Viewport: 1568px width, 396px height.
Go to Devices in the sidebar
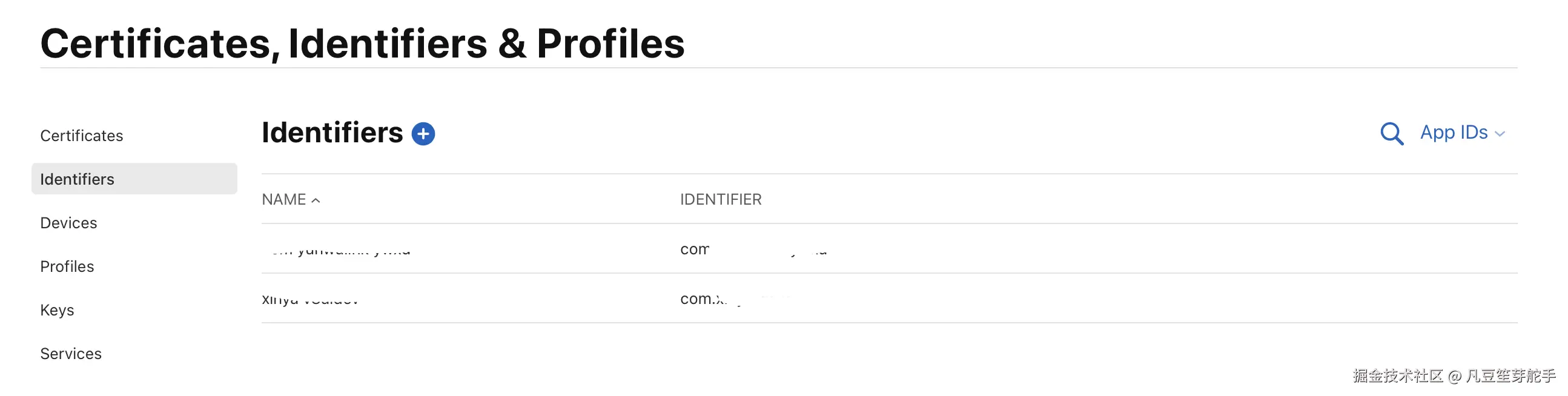coord(69,223)
